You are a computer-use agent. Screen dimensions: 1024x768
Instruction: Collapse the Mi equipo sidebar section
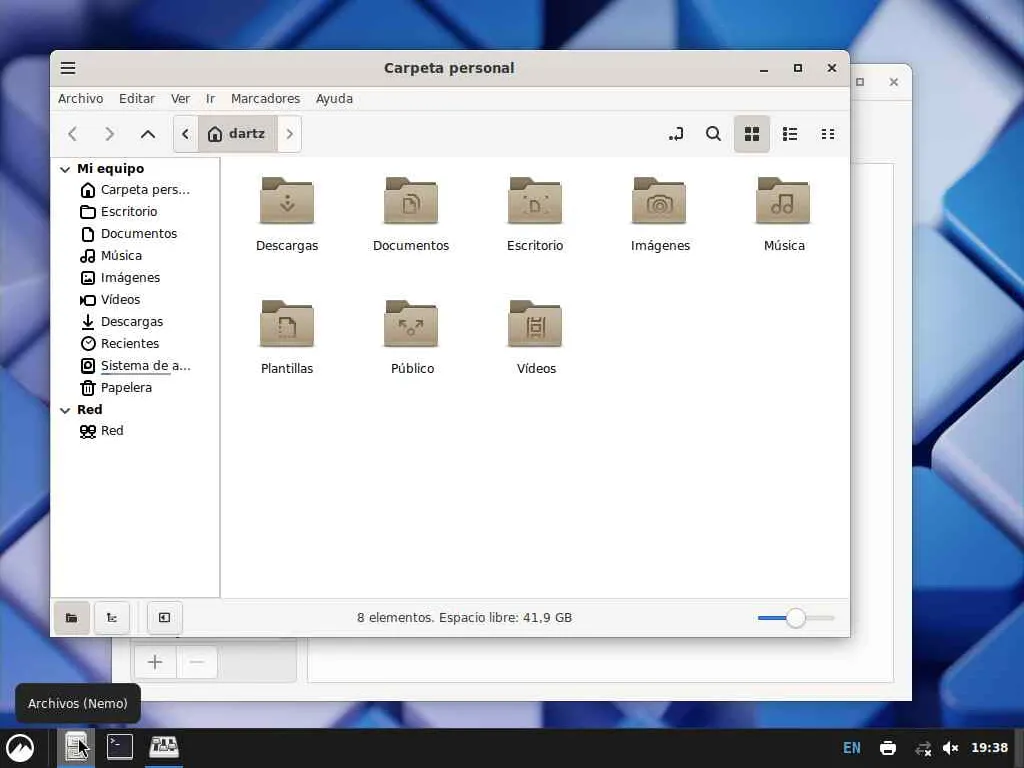[65, 169]
